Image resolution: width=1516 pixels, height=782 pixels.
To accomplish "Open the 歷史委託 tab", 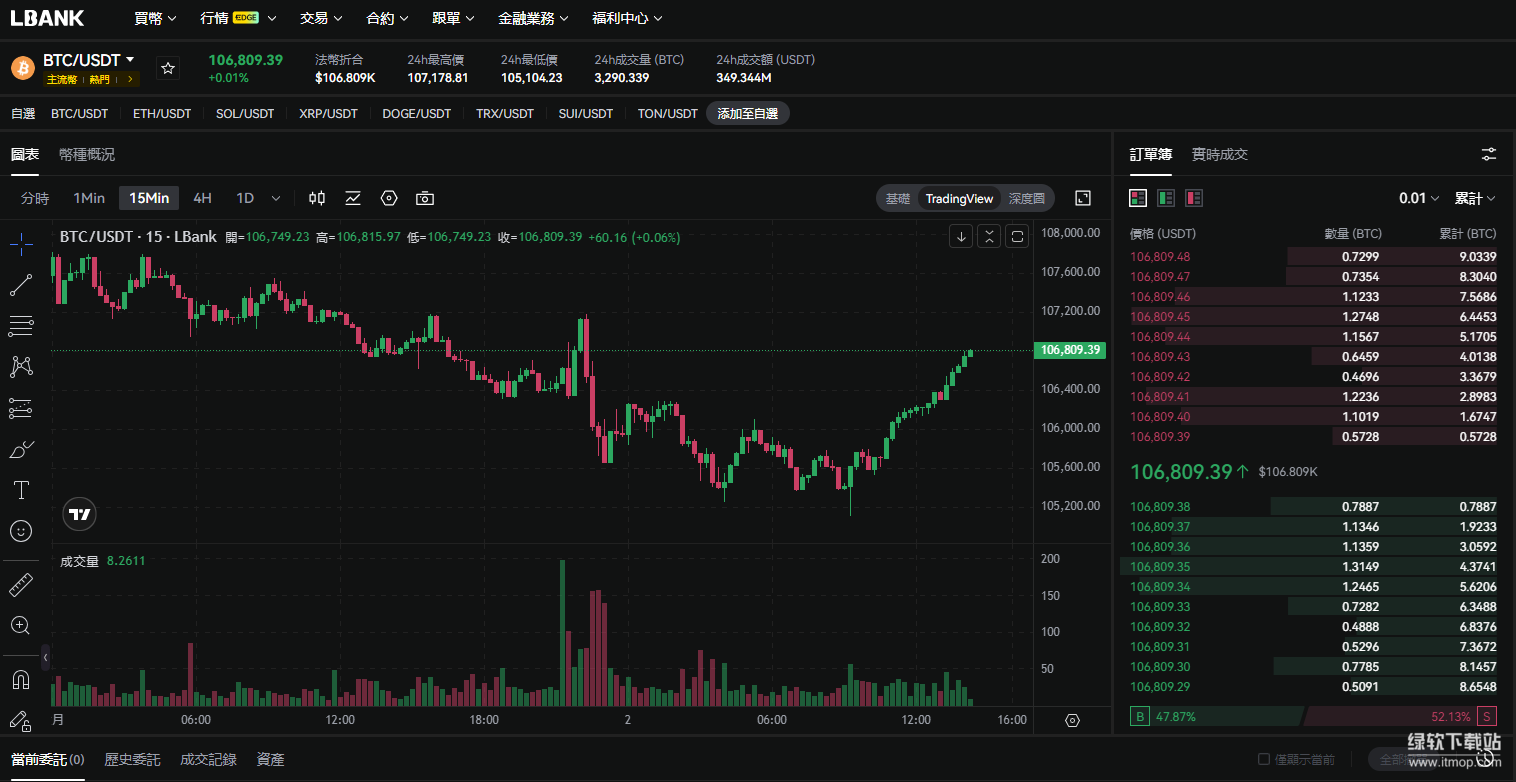I will tap(132, 760).
